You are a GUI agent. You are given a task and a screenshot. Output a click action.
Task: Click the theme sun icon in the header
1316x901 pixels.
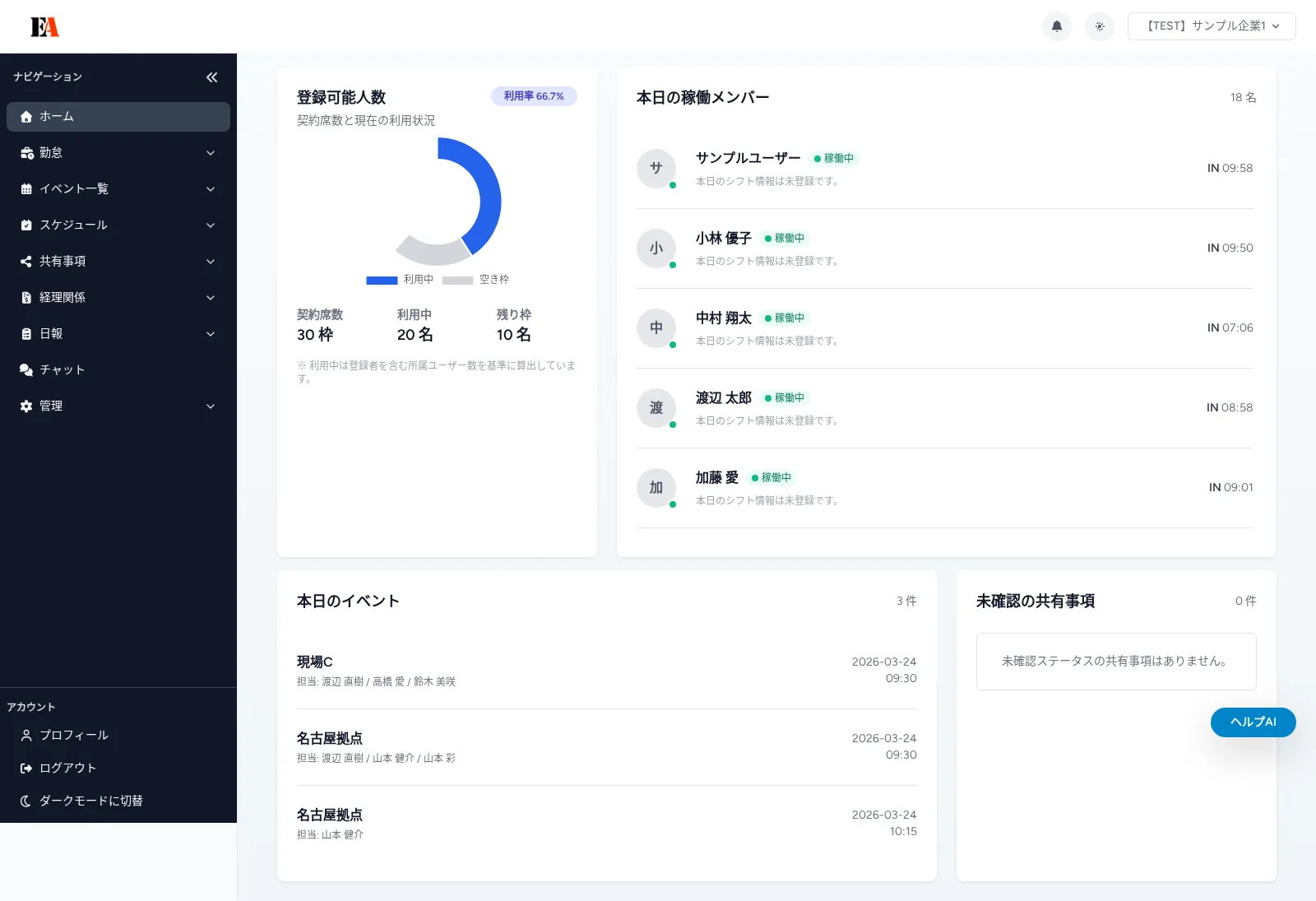pyautogui.click(x=1100, y=26)
